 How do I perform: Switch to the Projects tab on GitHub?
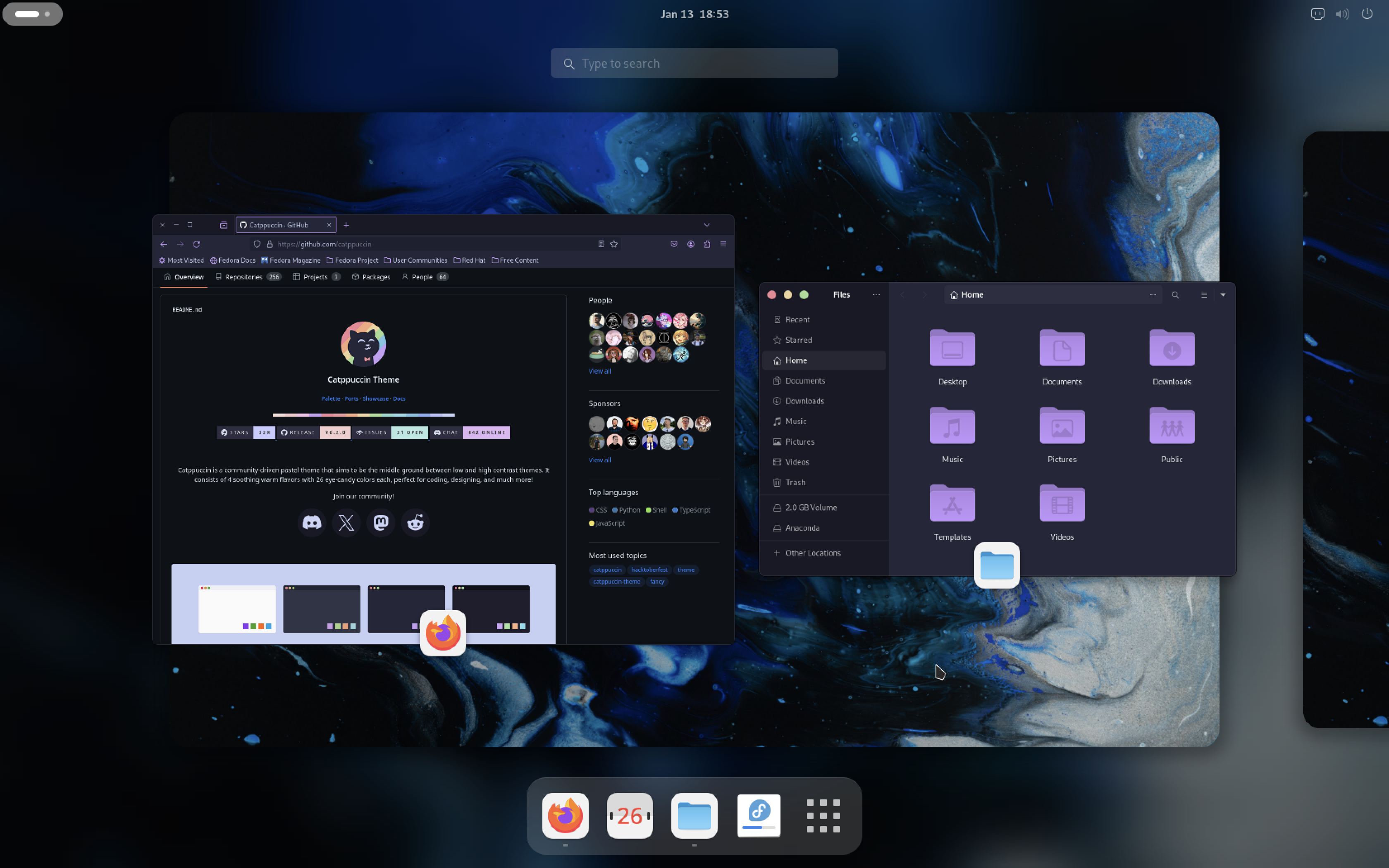316,277
